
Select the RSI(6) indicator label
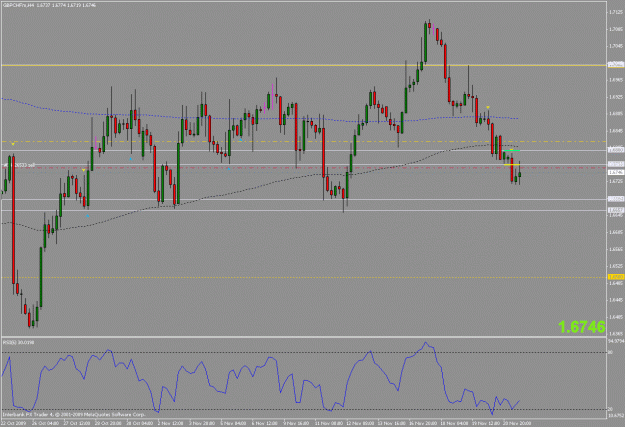point(18,342)
